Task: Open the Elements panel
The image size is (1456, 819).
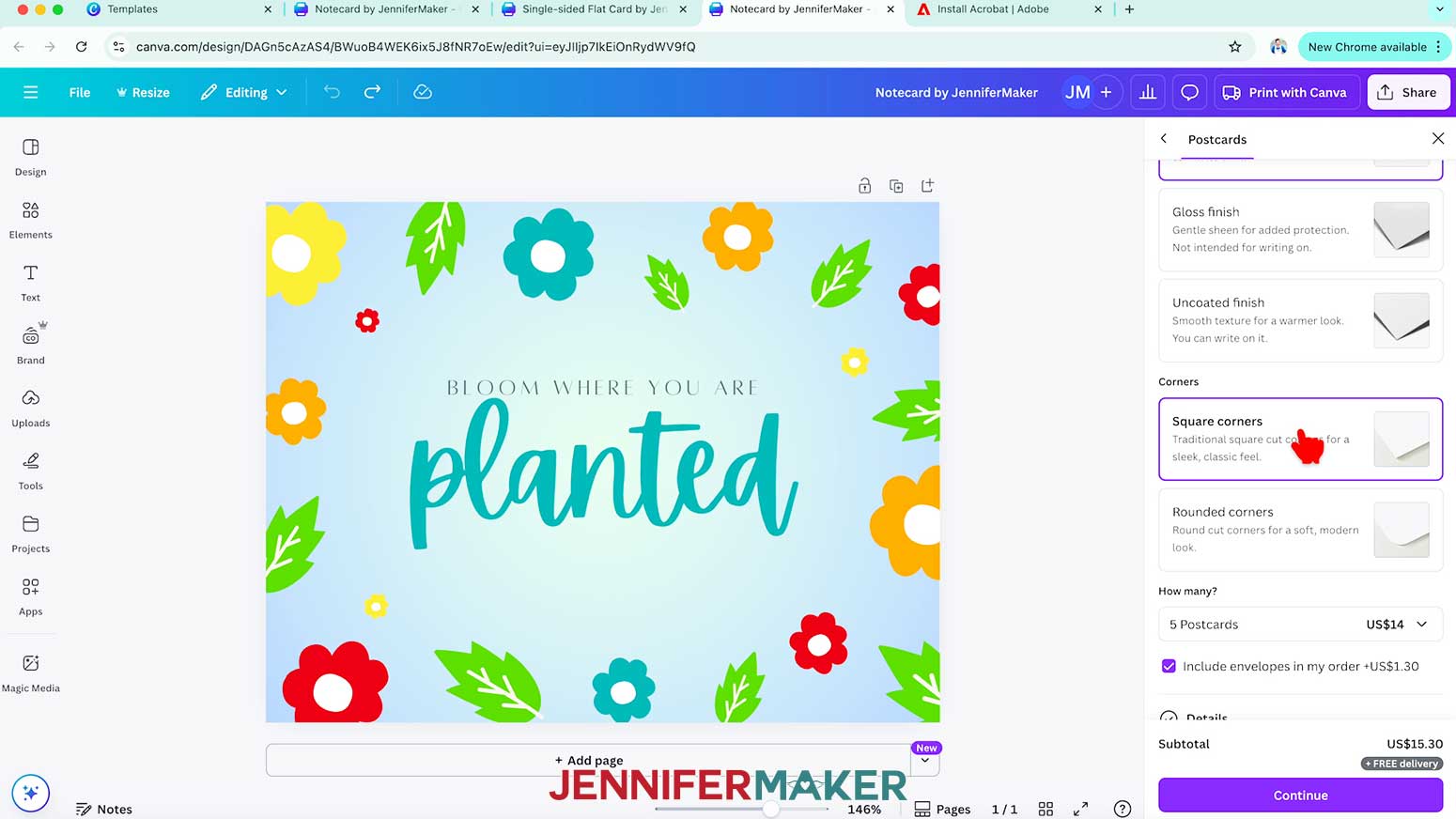Action: coord(30,220)
